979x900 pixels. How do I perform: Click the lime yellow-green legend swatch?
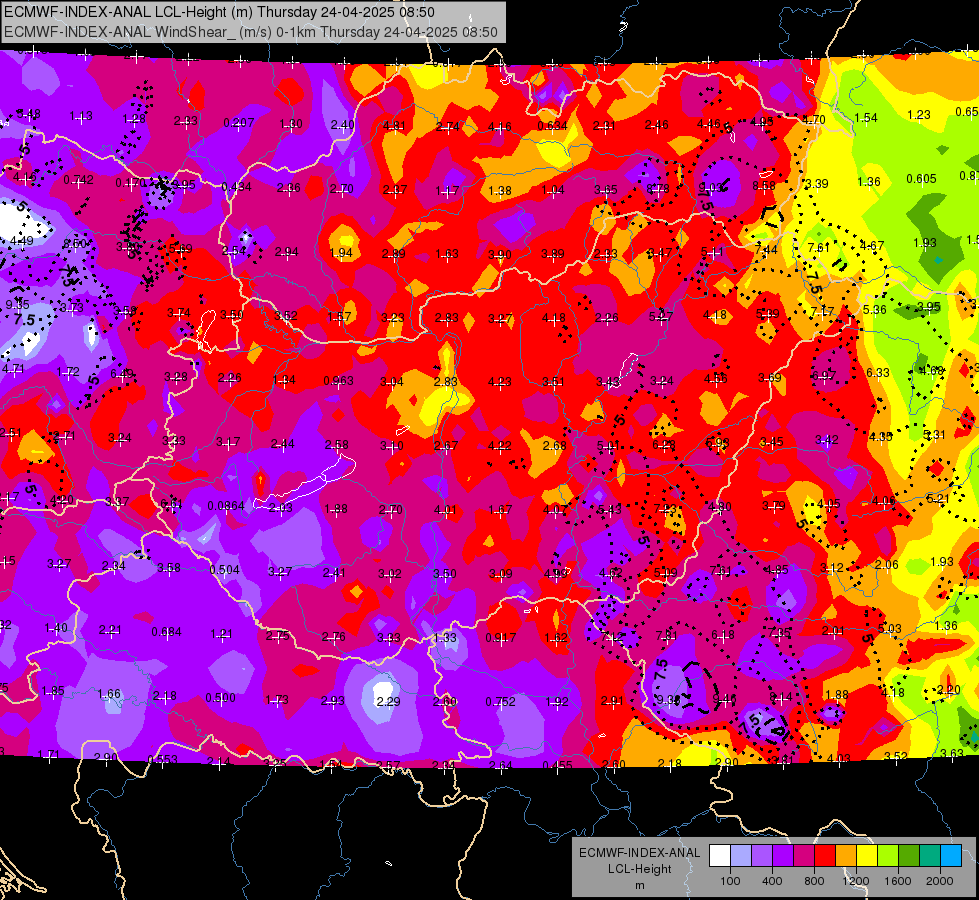coord(888,856)
